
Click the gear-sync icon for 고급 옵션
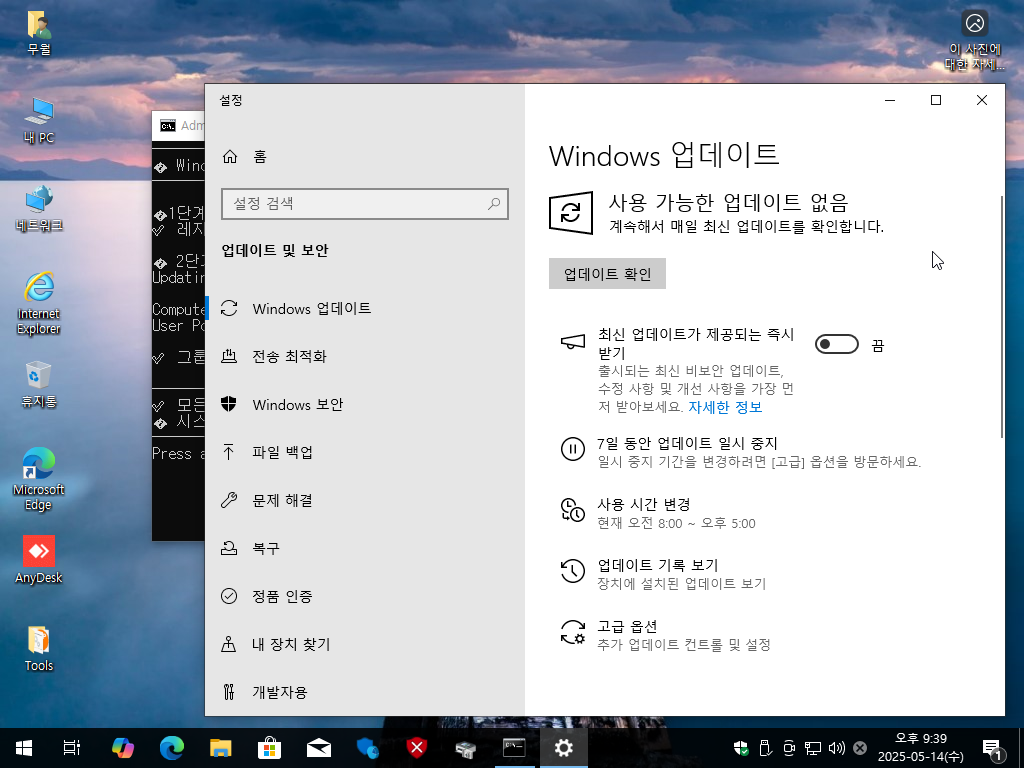point(573,632)
